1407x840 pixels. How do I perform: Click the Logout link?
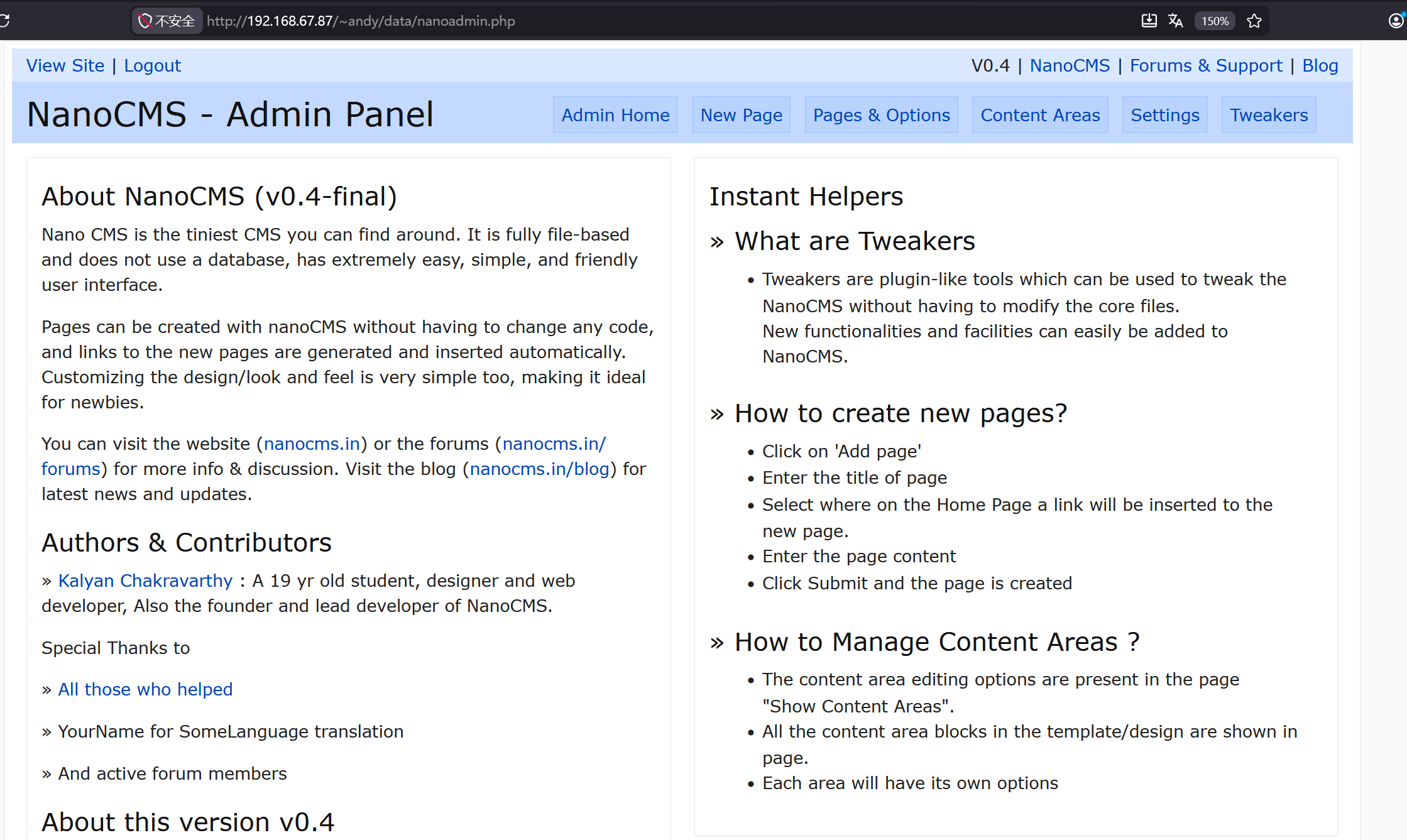tap(152, 66)
